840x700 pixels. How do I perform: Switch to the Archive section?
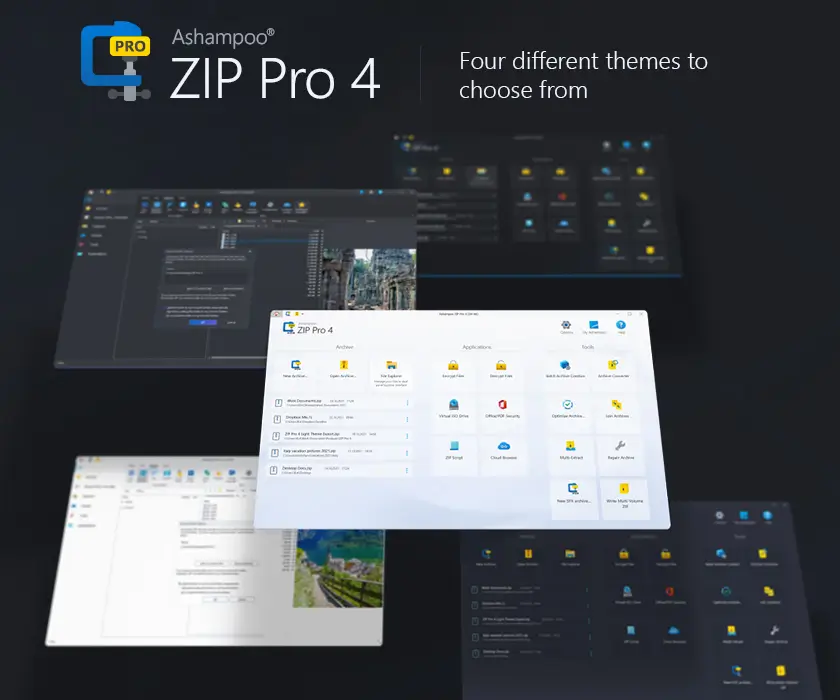(343, 346)
